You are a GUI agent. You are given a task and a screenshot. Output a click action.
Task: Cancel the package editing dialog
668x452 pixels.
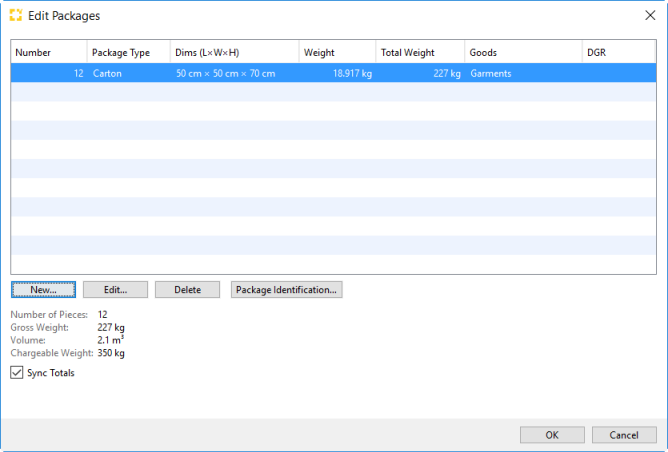click(624, 435)
